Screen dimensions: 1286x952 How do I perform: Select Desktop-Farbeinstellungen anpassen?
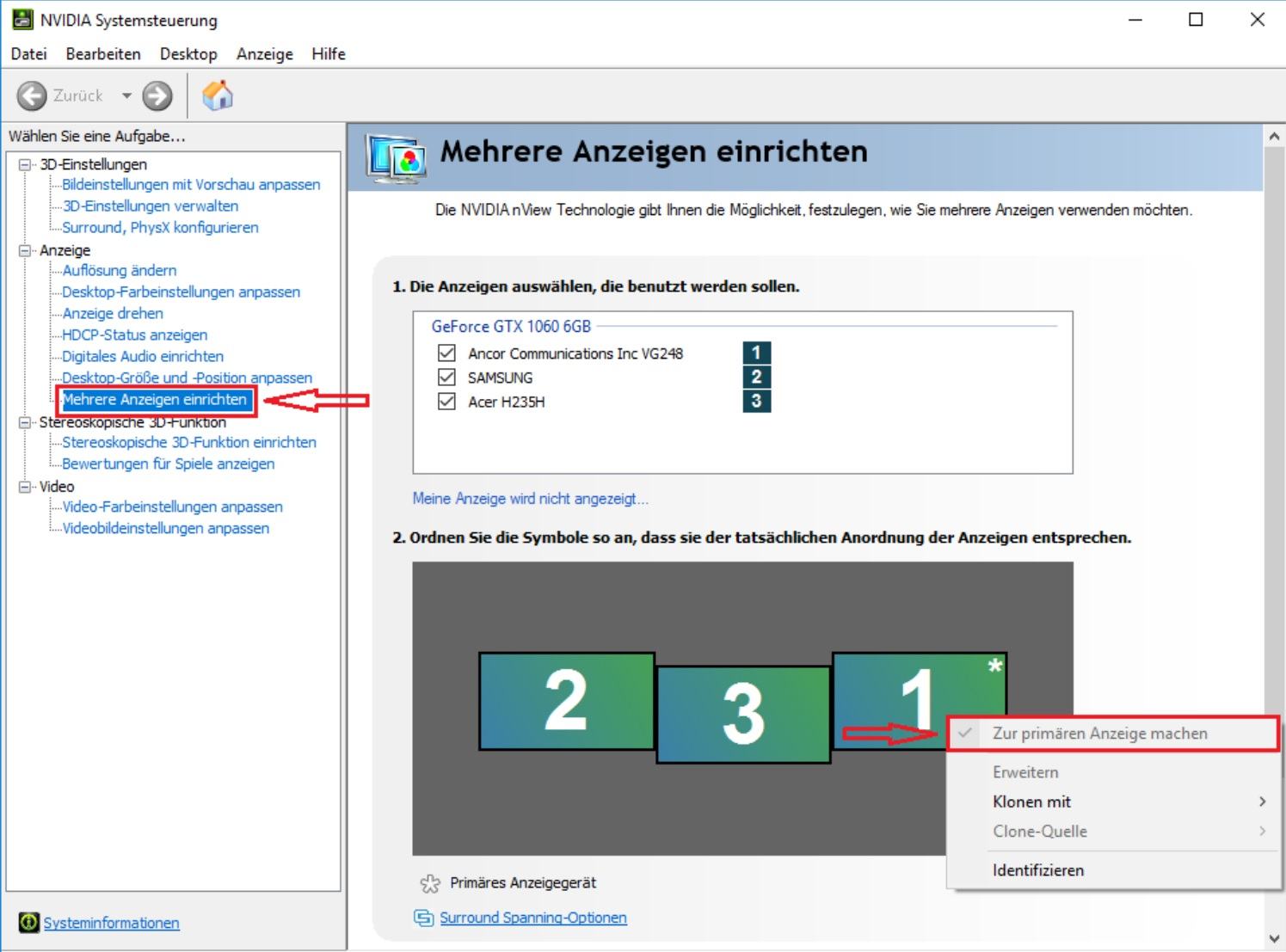tap(181, 292)
